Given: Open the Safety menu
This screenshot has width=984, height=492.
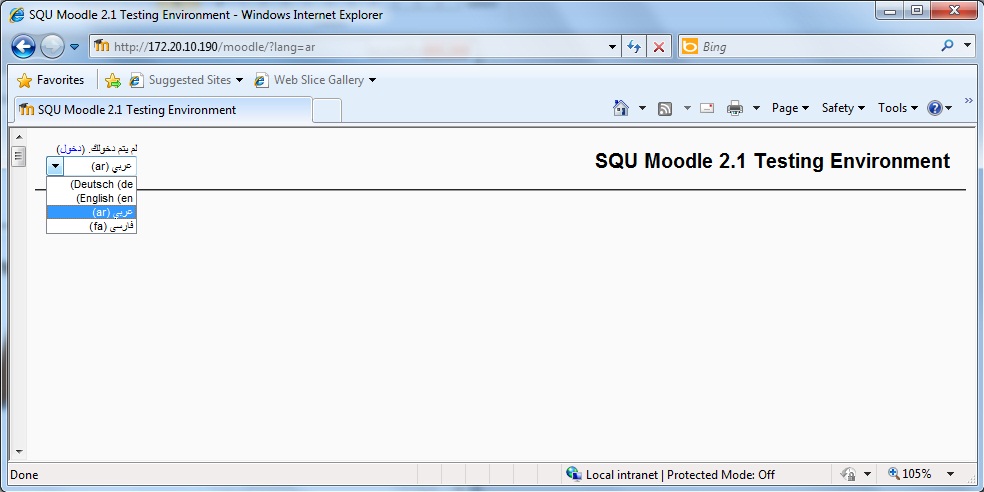Looking at the screenshot, I should pos(843,108).
